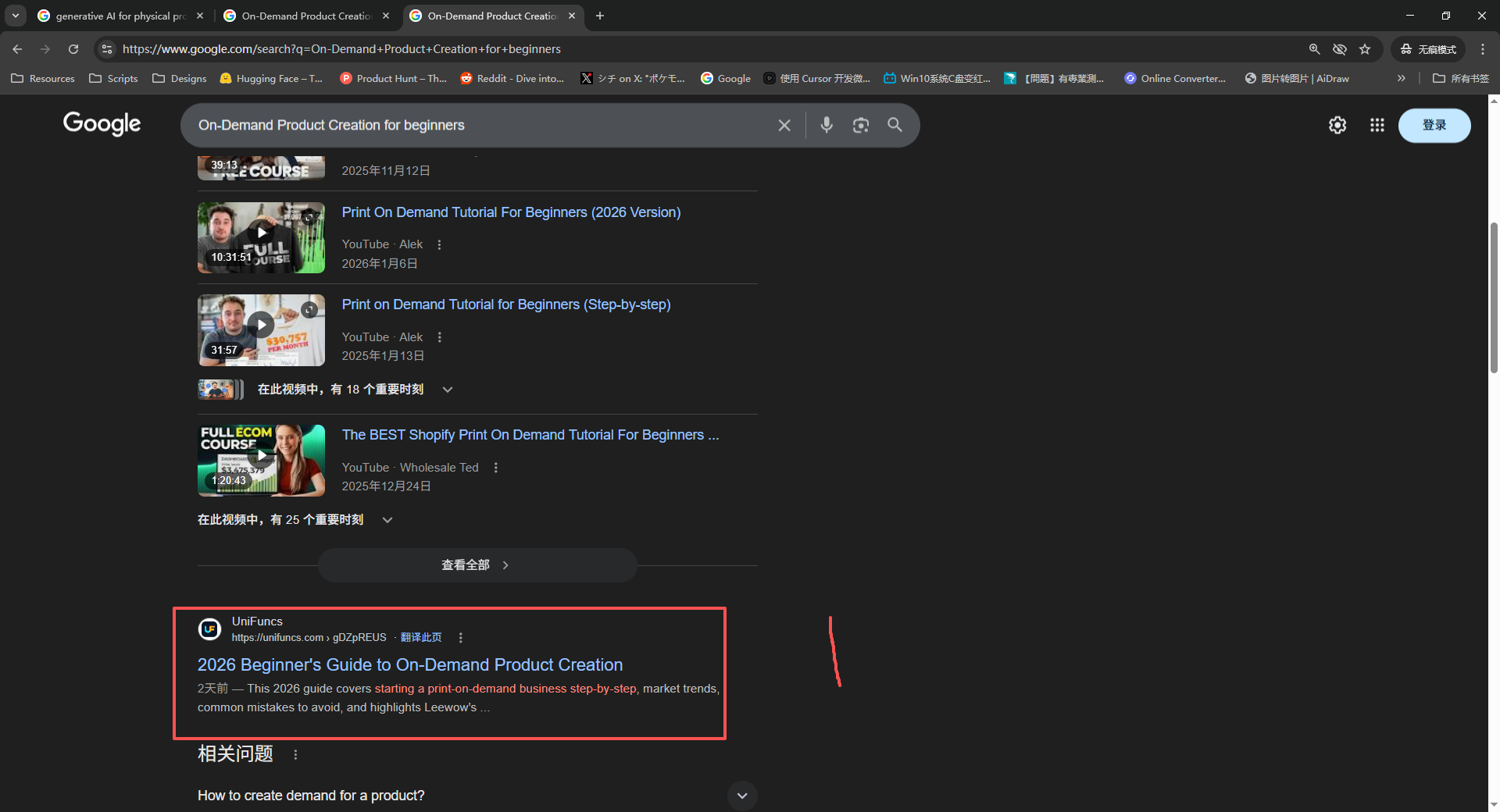
Task: Click the search magnifier icon
Action: [895, 125]
